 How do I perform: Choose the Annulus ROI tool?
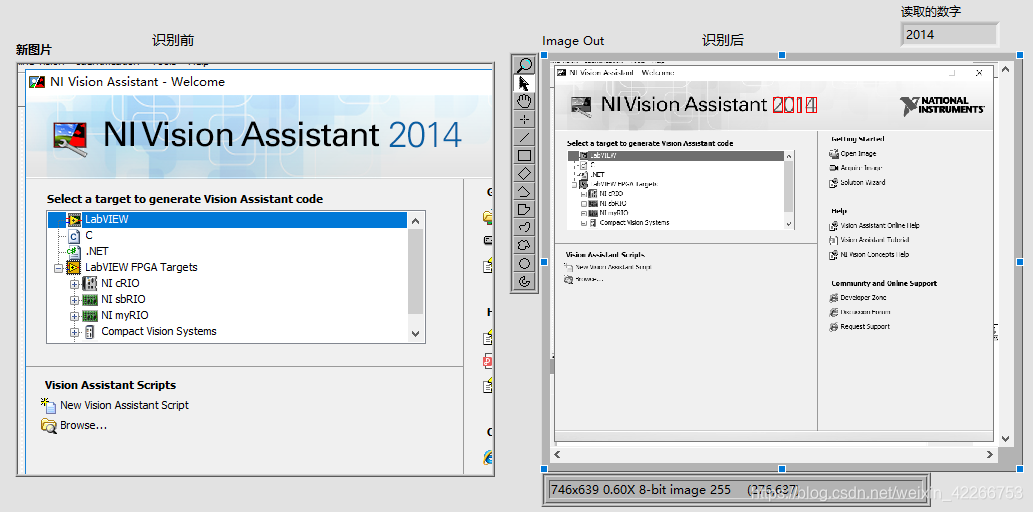pyautogui.click(x=524, y=282)
